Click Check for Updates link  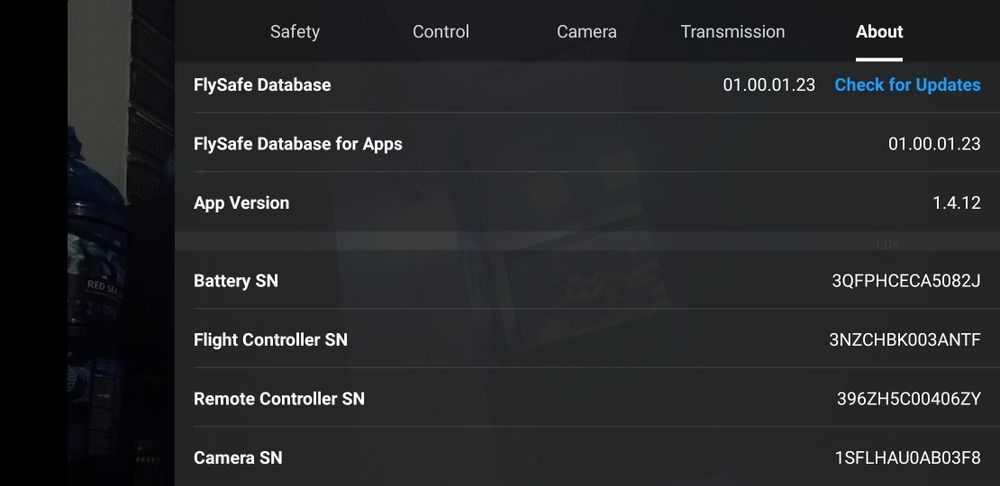pos(908,85)
